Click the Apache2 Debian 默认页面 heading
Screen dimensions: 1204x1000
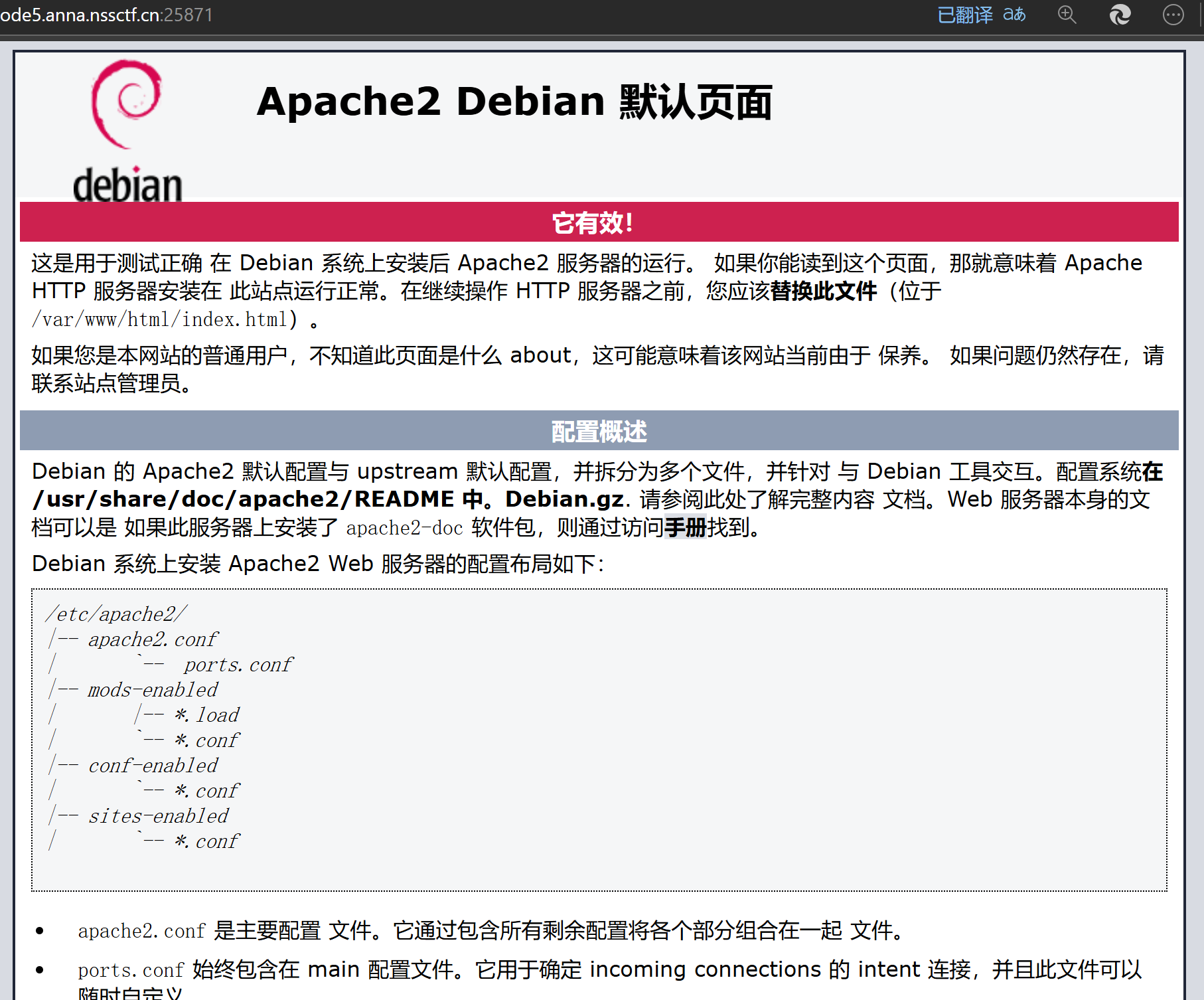[x=514, y=102]
